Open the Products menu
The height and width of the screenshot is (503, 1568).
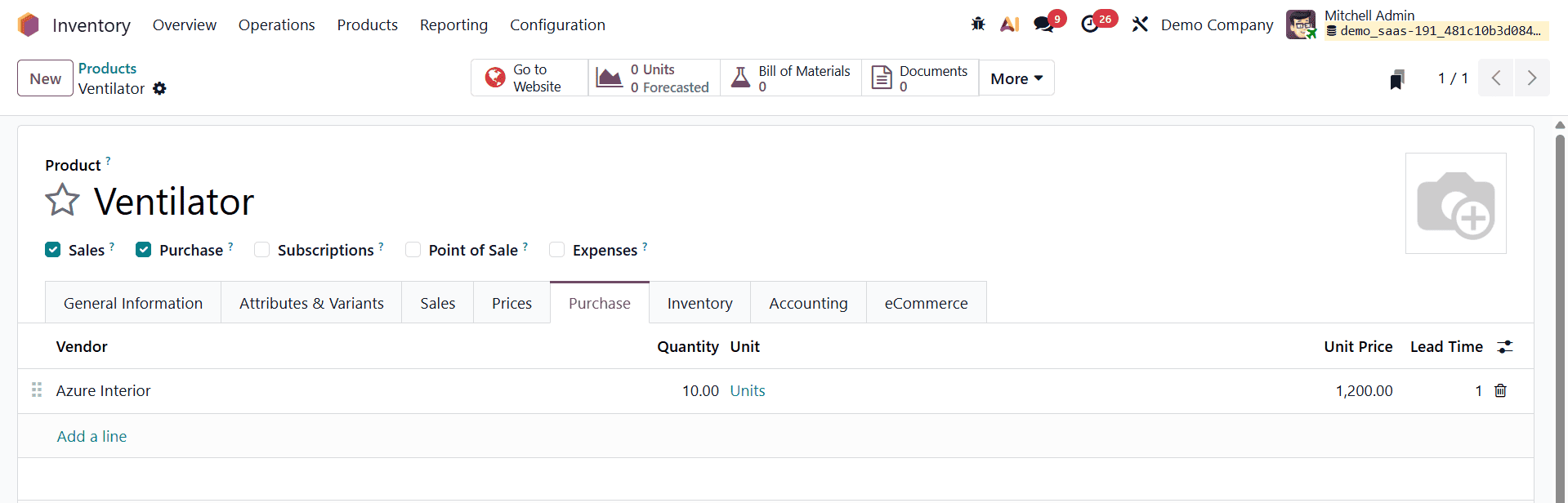pyautogui.click(x=367, y=25)
